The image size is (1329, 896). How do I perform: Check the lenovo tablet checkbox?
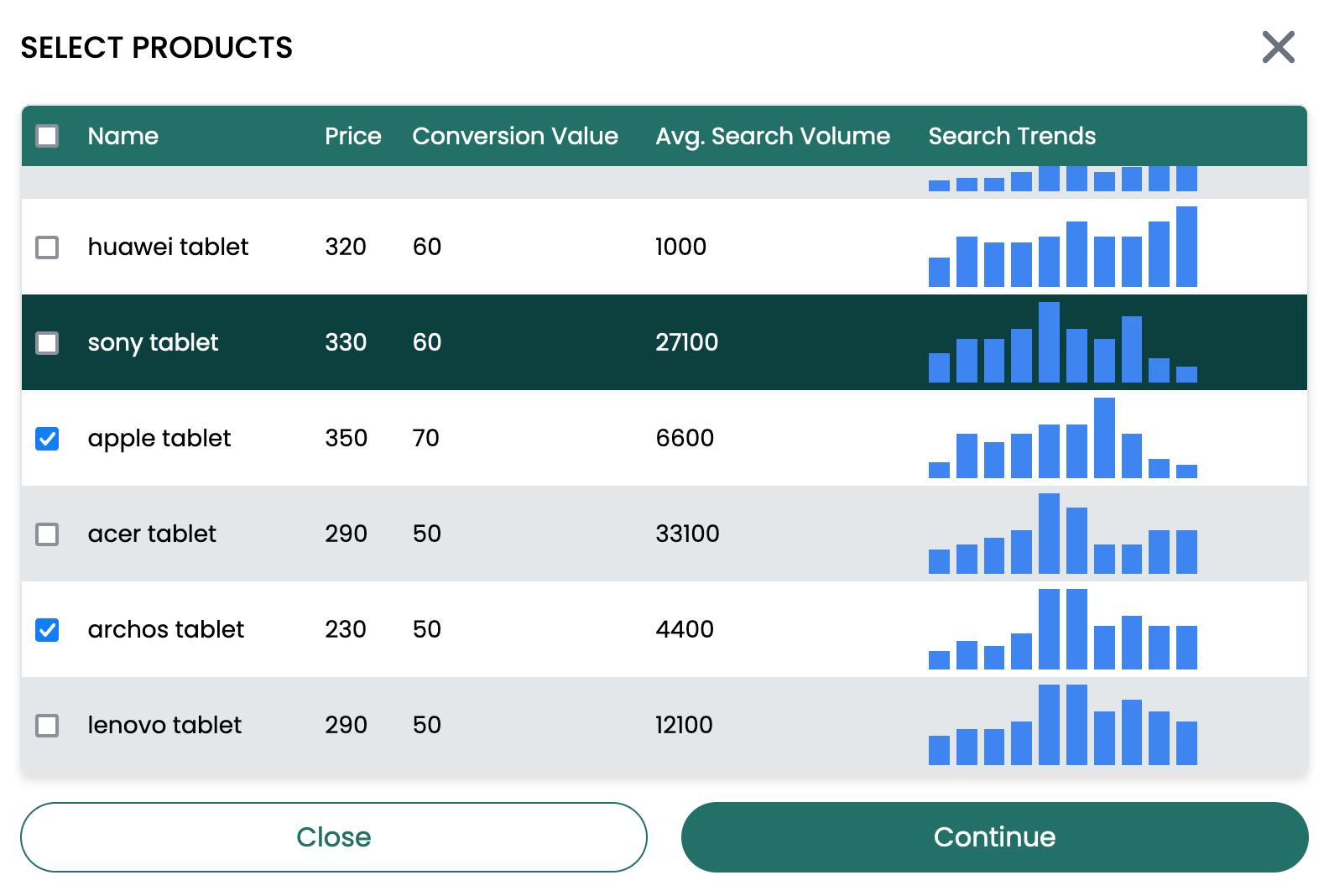(47, 726)
